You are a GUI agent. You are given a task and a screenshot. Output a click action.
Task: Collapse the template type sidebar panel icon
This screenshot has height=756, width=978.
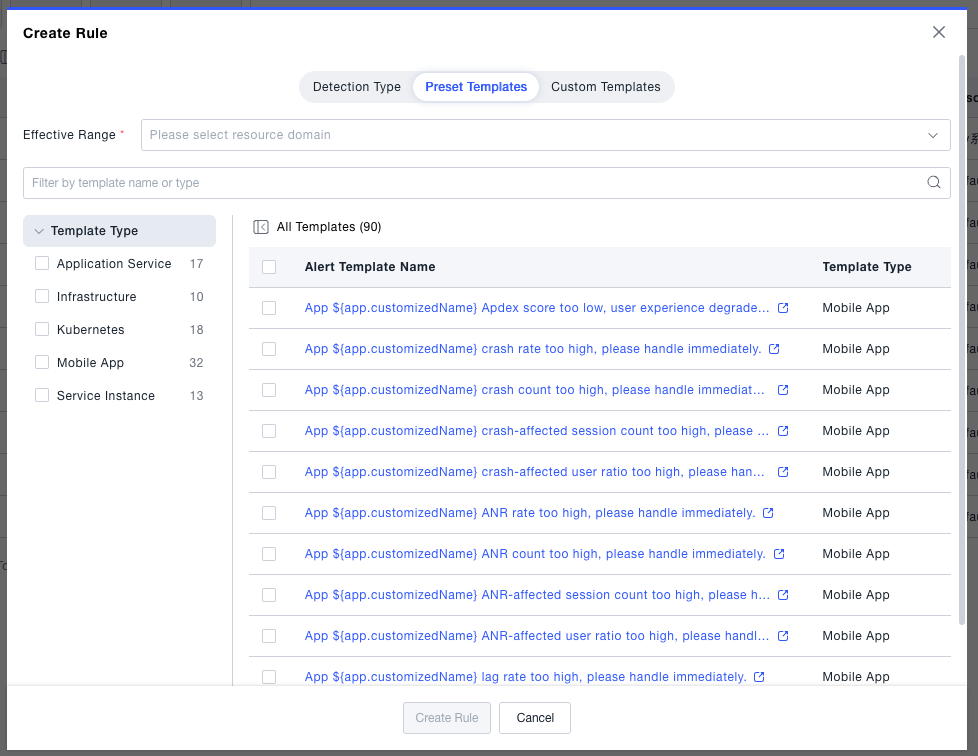(x=261, y=227)
